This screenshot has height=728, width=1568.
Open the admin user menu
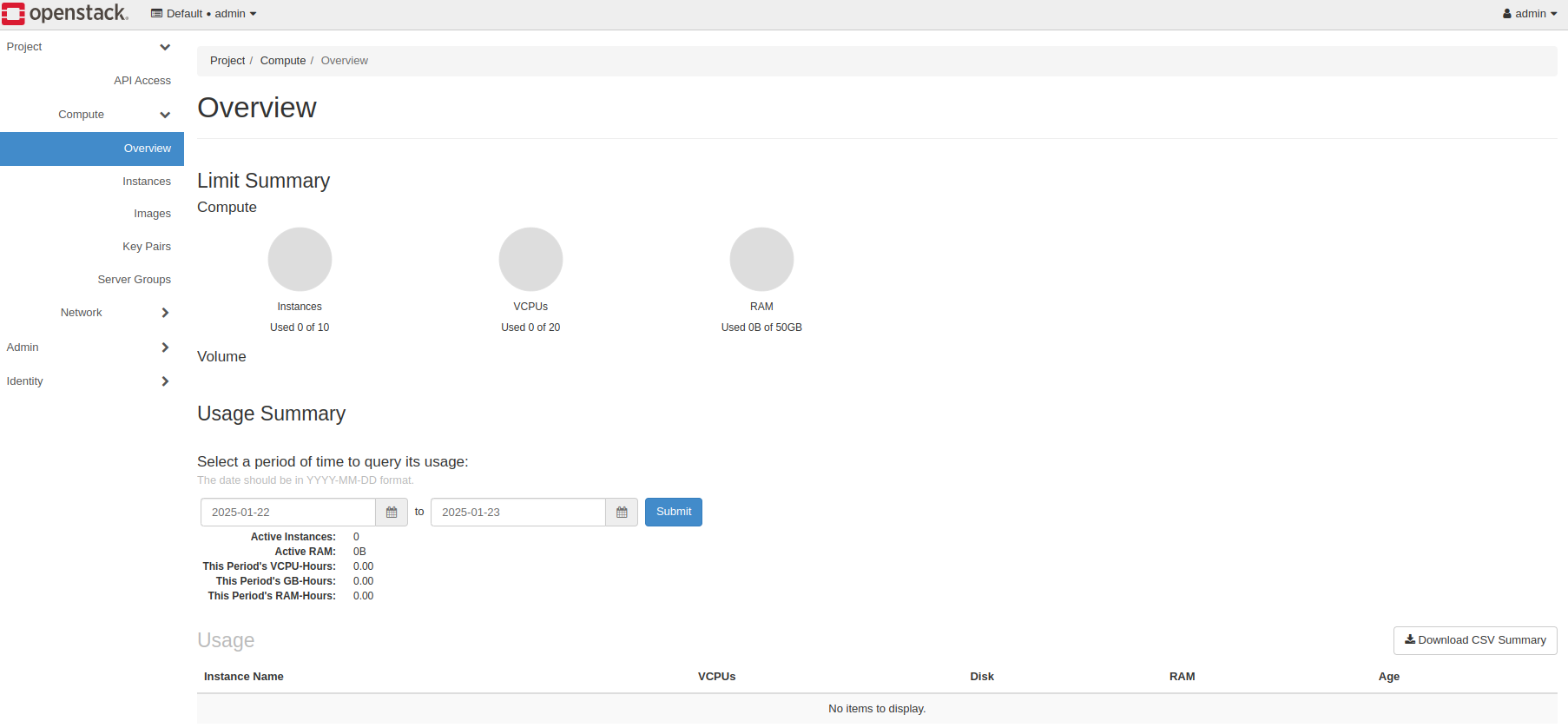[1529, 14]
